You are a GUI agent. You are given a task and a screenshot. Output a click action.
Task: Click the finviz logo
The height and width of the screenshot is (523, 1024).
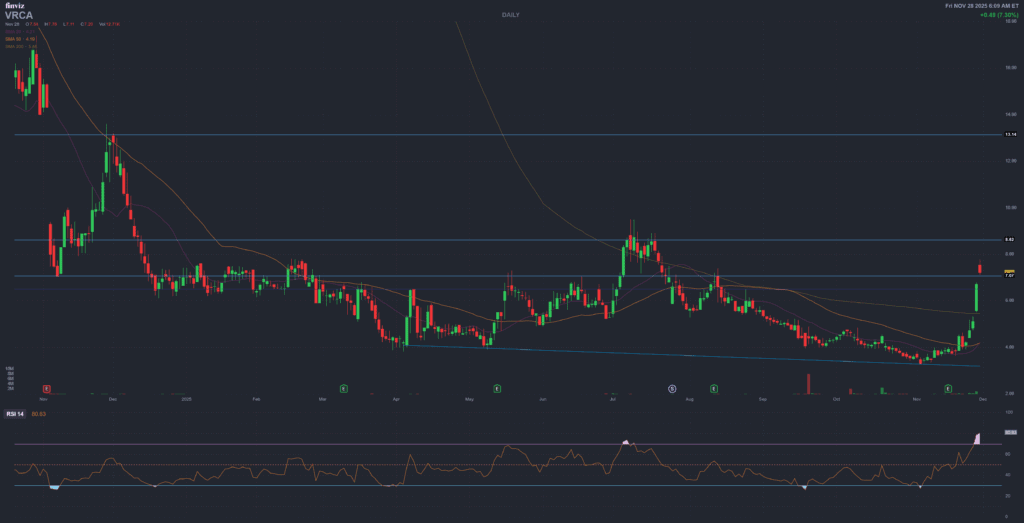point(13,6)
